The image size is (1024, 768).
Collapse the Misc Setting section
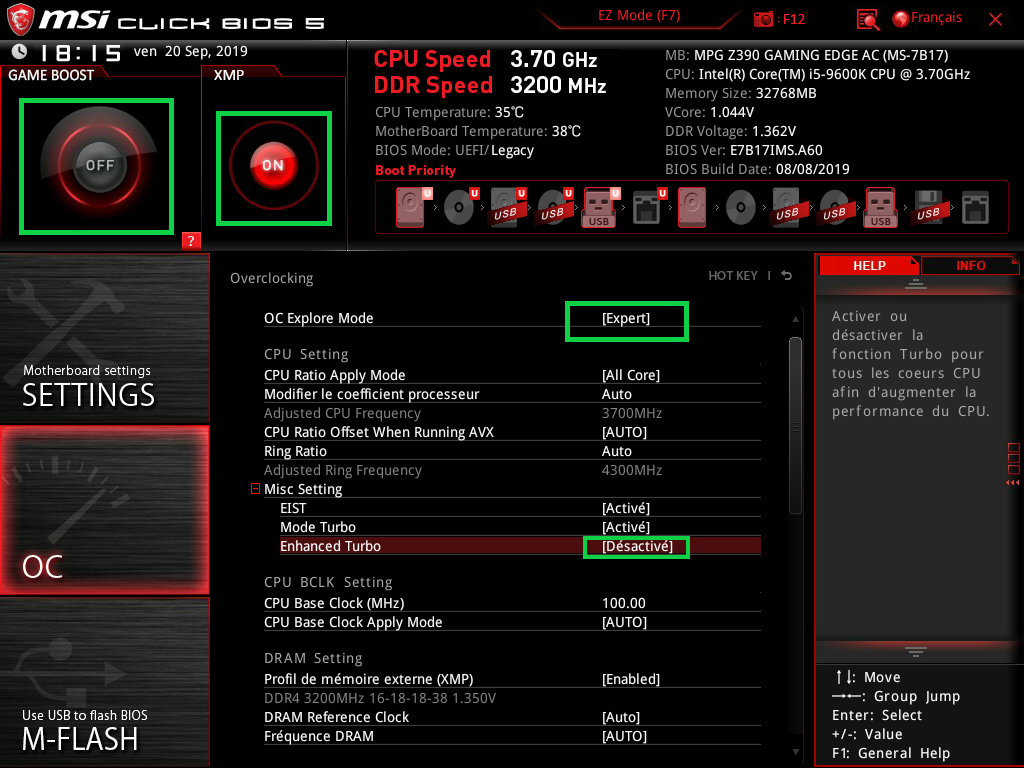click(x=255, y=488)
